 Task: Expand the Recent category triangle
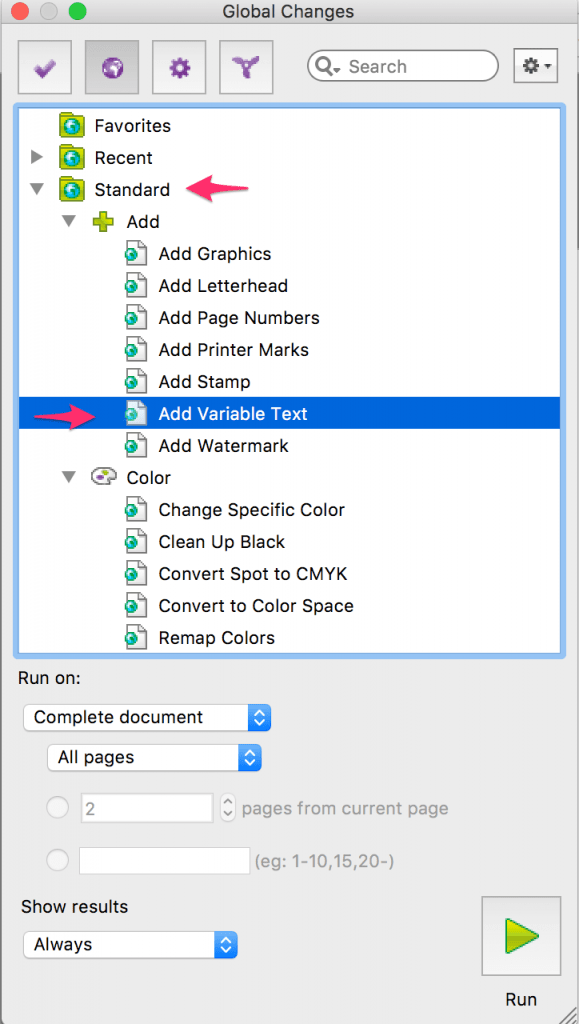[37, 157]
